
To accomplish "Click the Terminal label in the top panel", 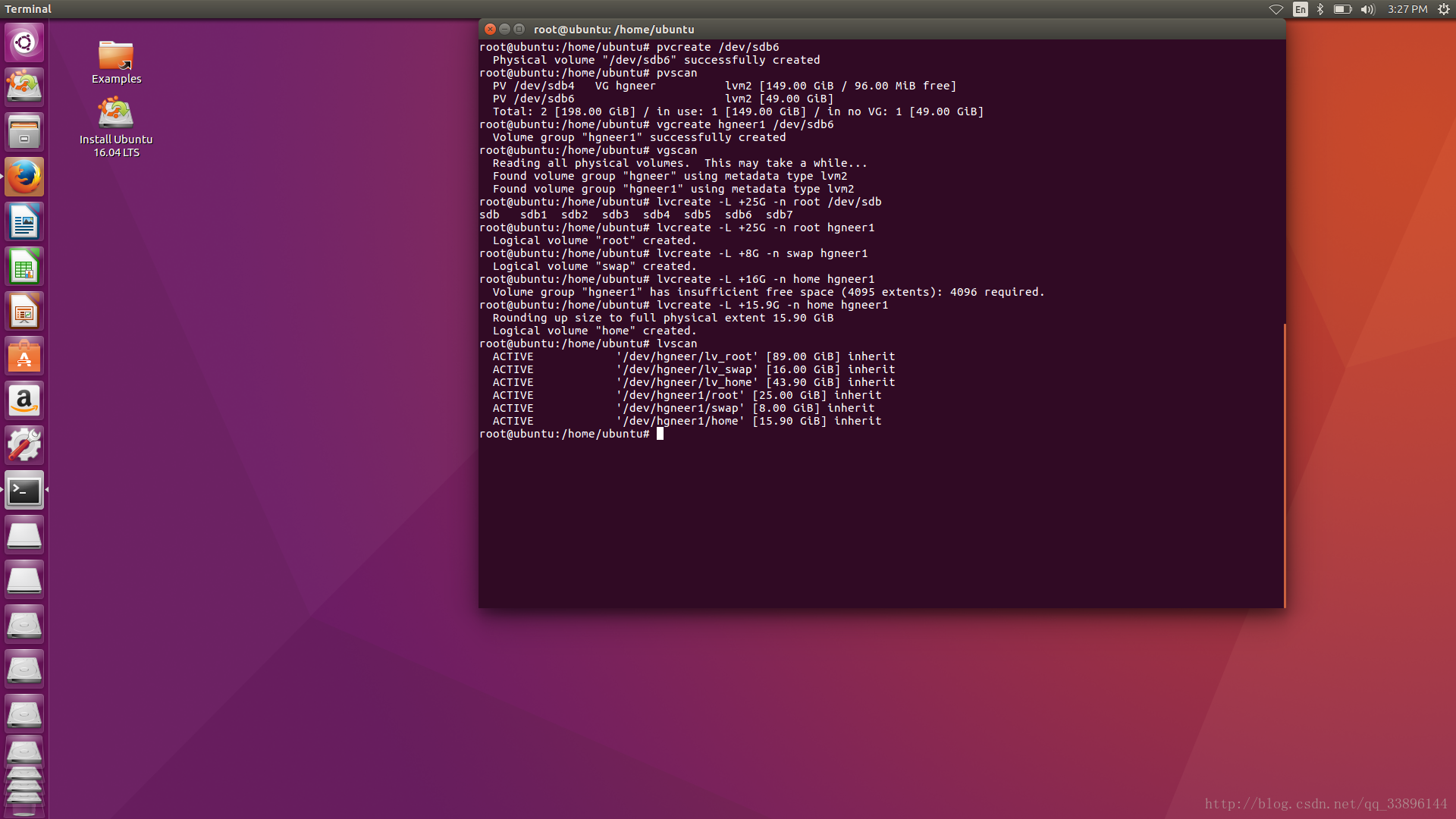I will 28,9.
